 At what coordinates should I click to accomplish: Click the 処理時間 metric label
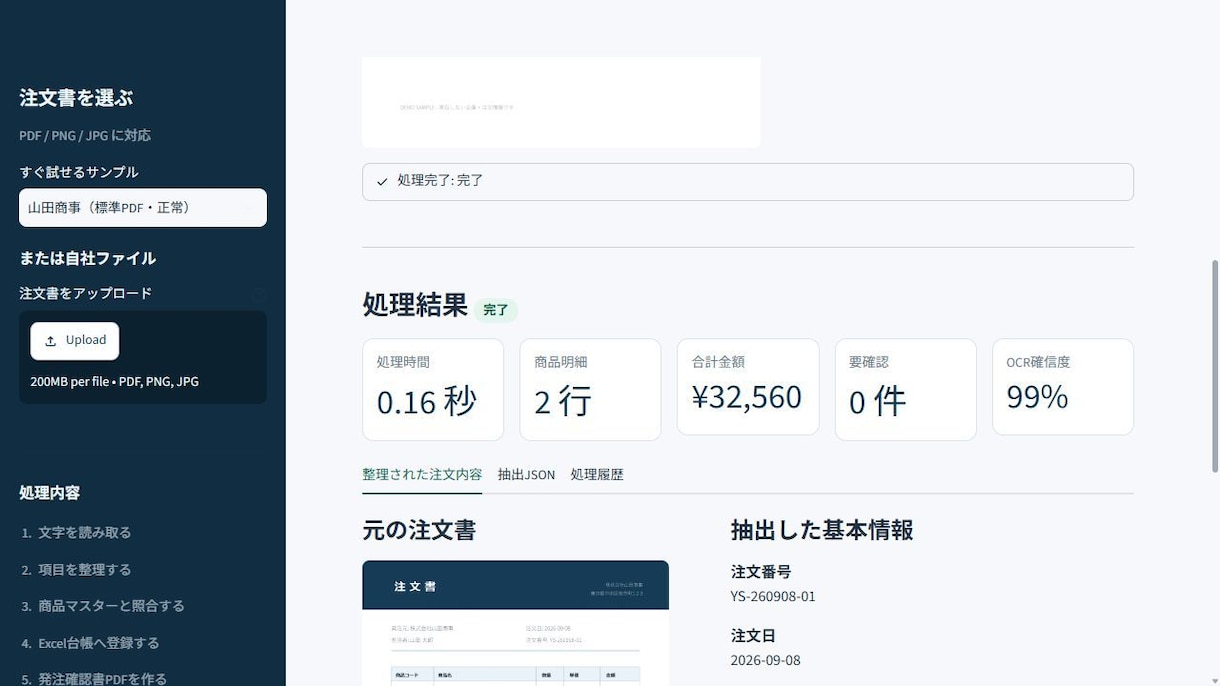click(x=403, y=362)
